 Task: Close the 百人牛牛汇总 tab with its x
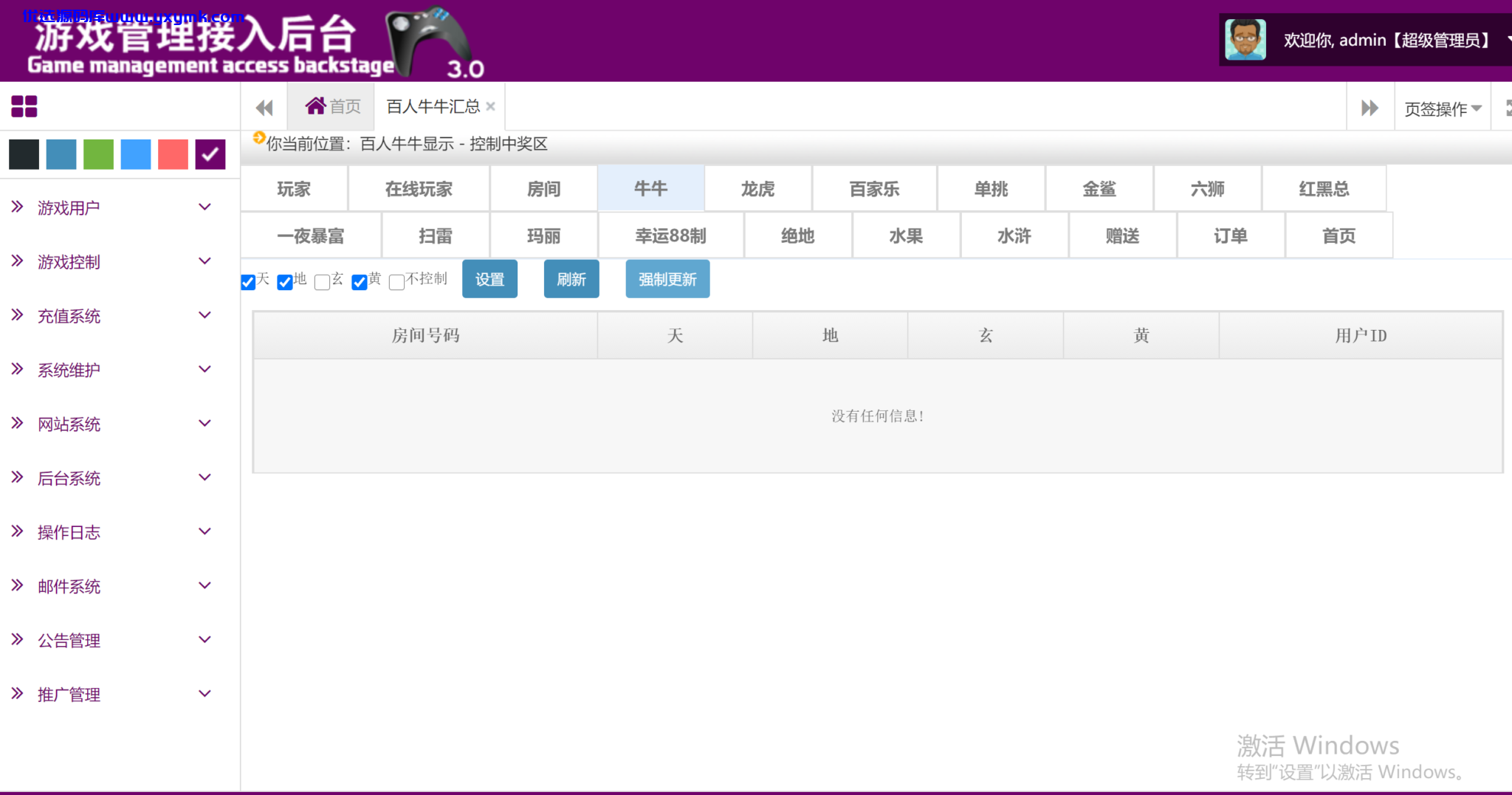tap(490, 106)
